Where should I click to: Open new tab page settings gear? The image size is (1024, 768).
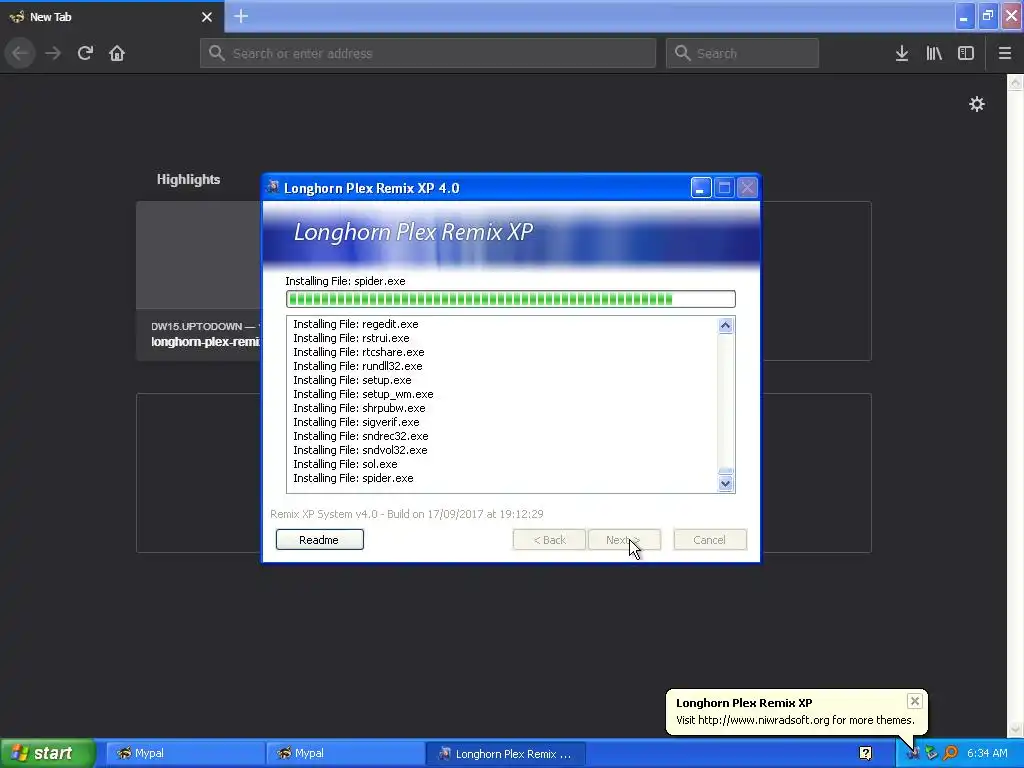pos(976,104)
